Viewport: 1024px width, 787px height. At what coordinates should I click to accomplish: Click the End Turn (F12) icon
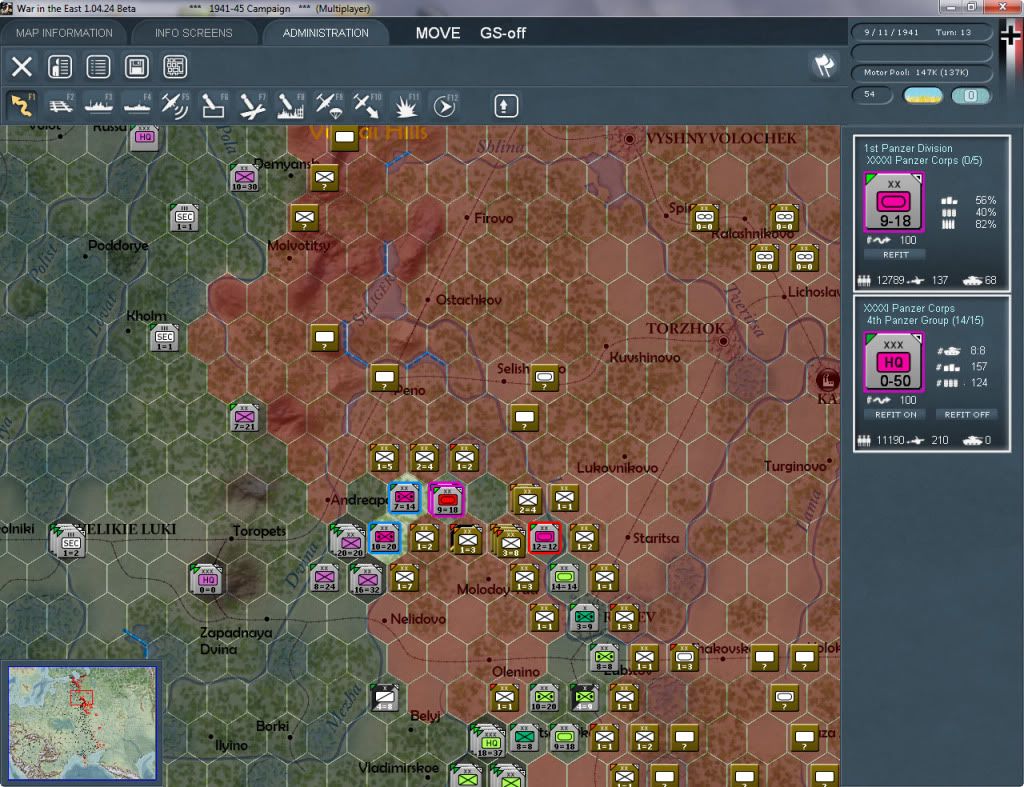point(444,105)
